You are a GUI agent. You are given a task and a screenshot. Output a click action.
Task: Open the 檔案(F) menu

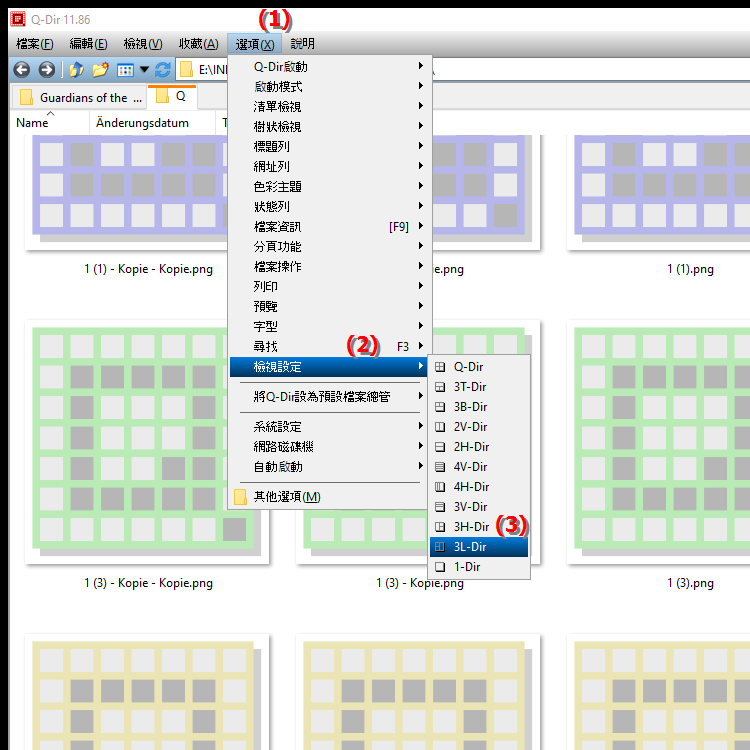(x=35, y=44)
